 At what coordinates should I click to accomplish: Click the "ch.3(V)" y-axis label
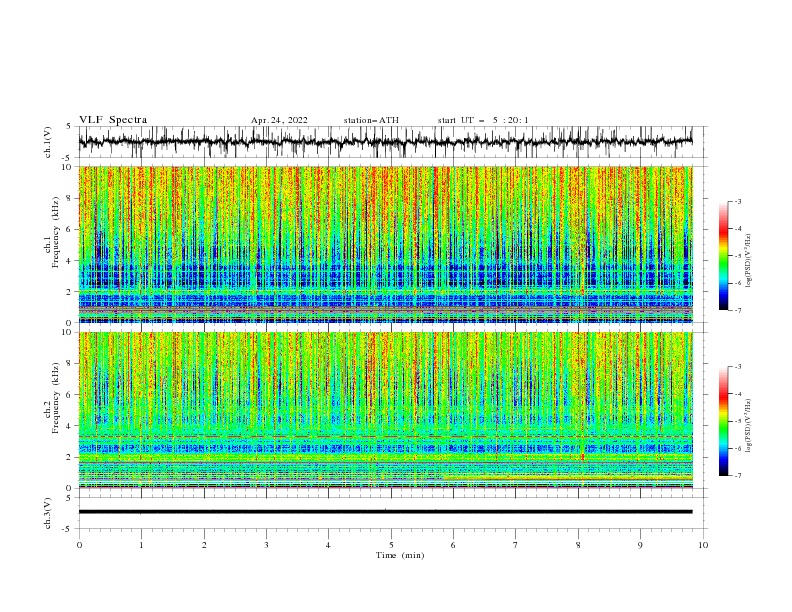point(48,513)
